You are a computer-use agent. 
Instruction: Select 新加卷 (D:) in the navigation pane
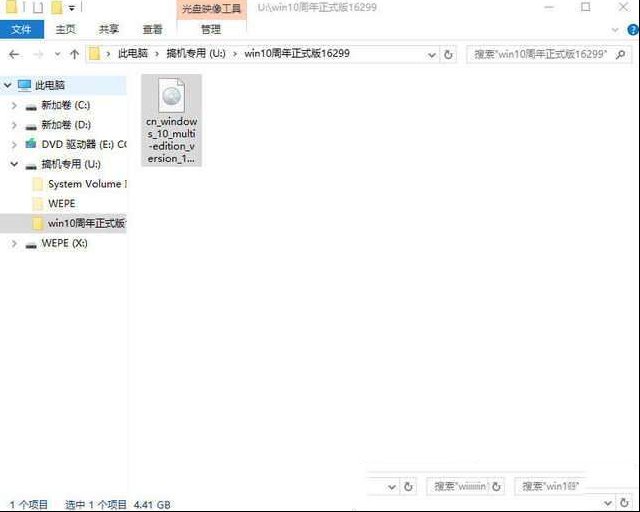[66, 125]
